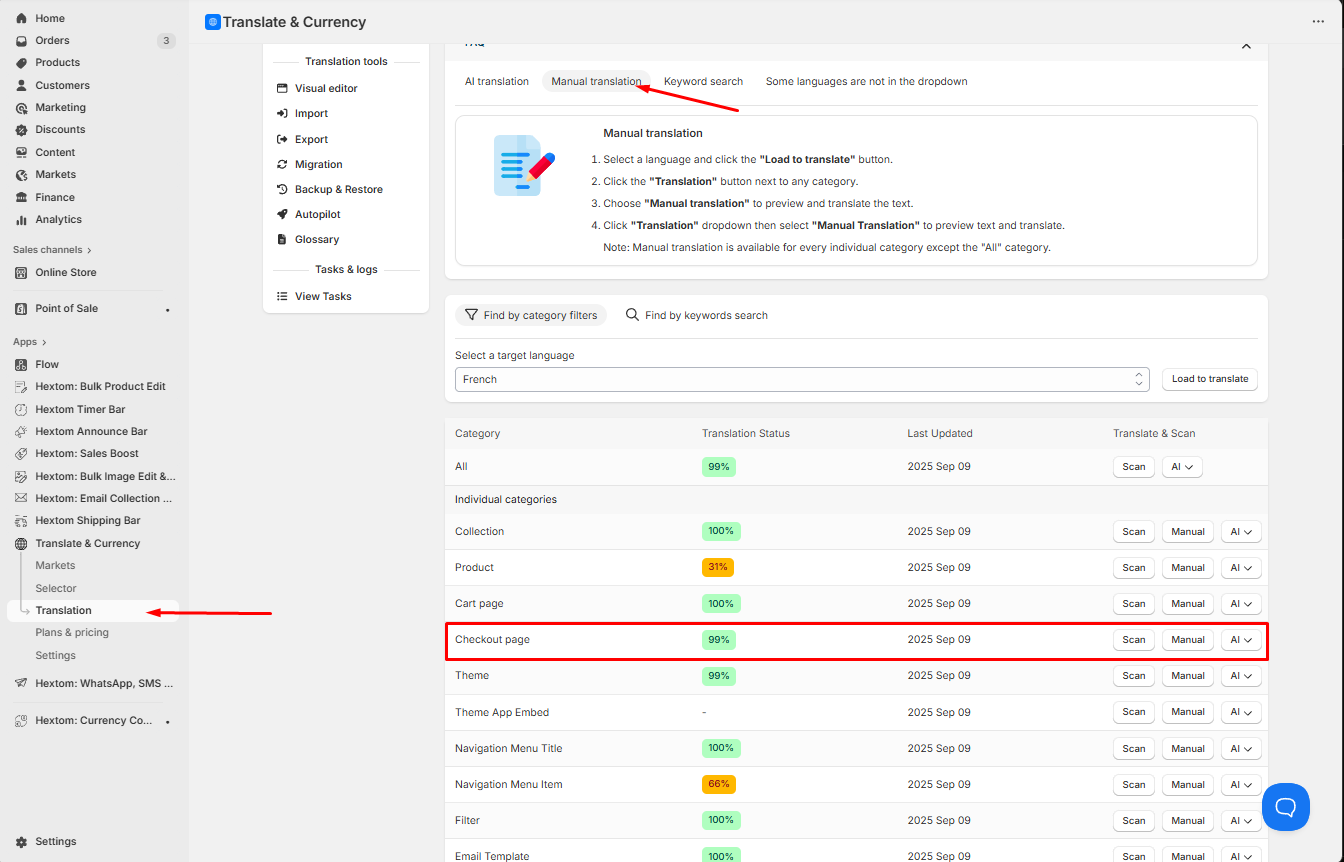Open the three-dot more menu
The image size is (1344, 862).
pyautogui.click(x=1318, y=22)
